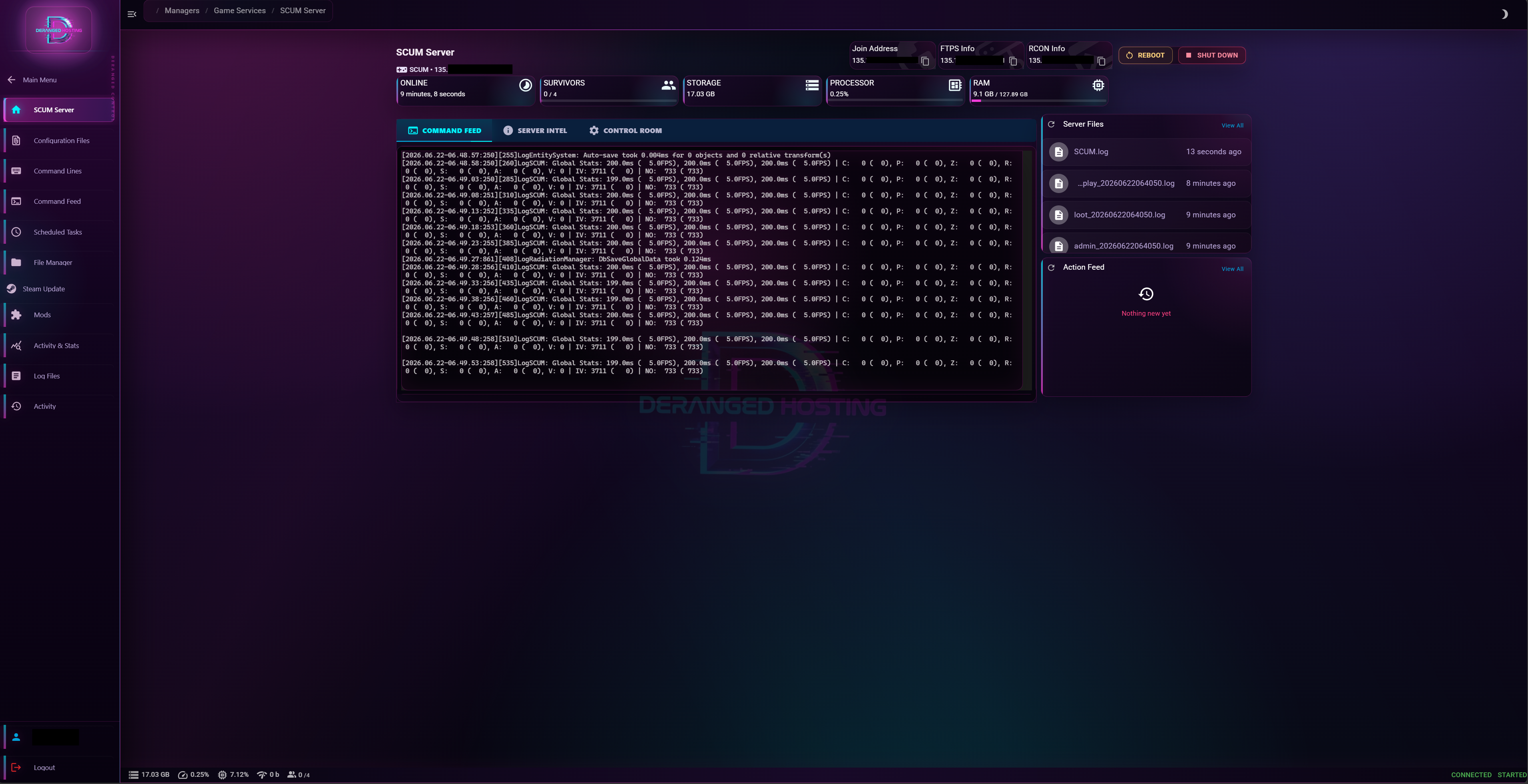Screen dimensions: 1528x784
Task: Click the status bar storage 17.03 GB indicator
Action: coord(149,774)
